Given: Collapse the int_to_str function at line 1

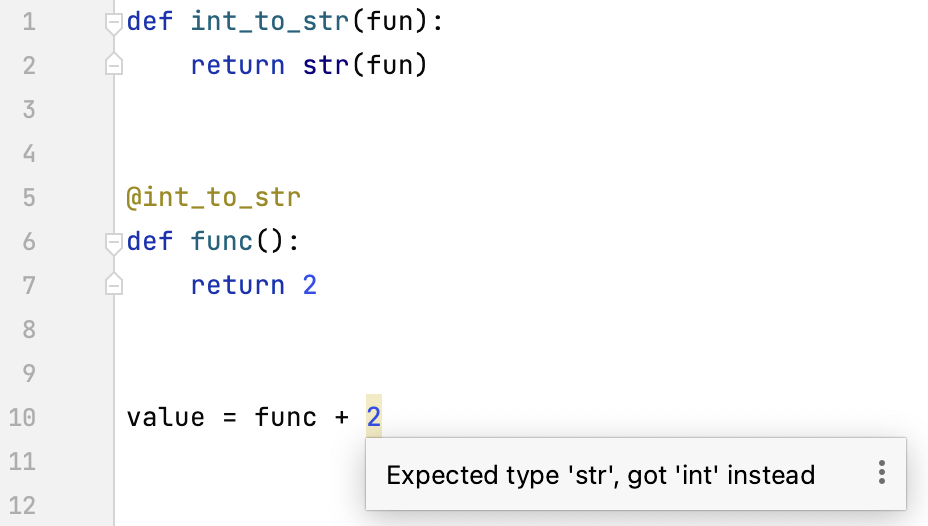Looking at the screenshot, I should point(114,22).
